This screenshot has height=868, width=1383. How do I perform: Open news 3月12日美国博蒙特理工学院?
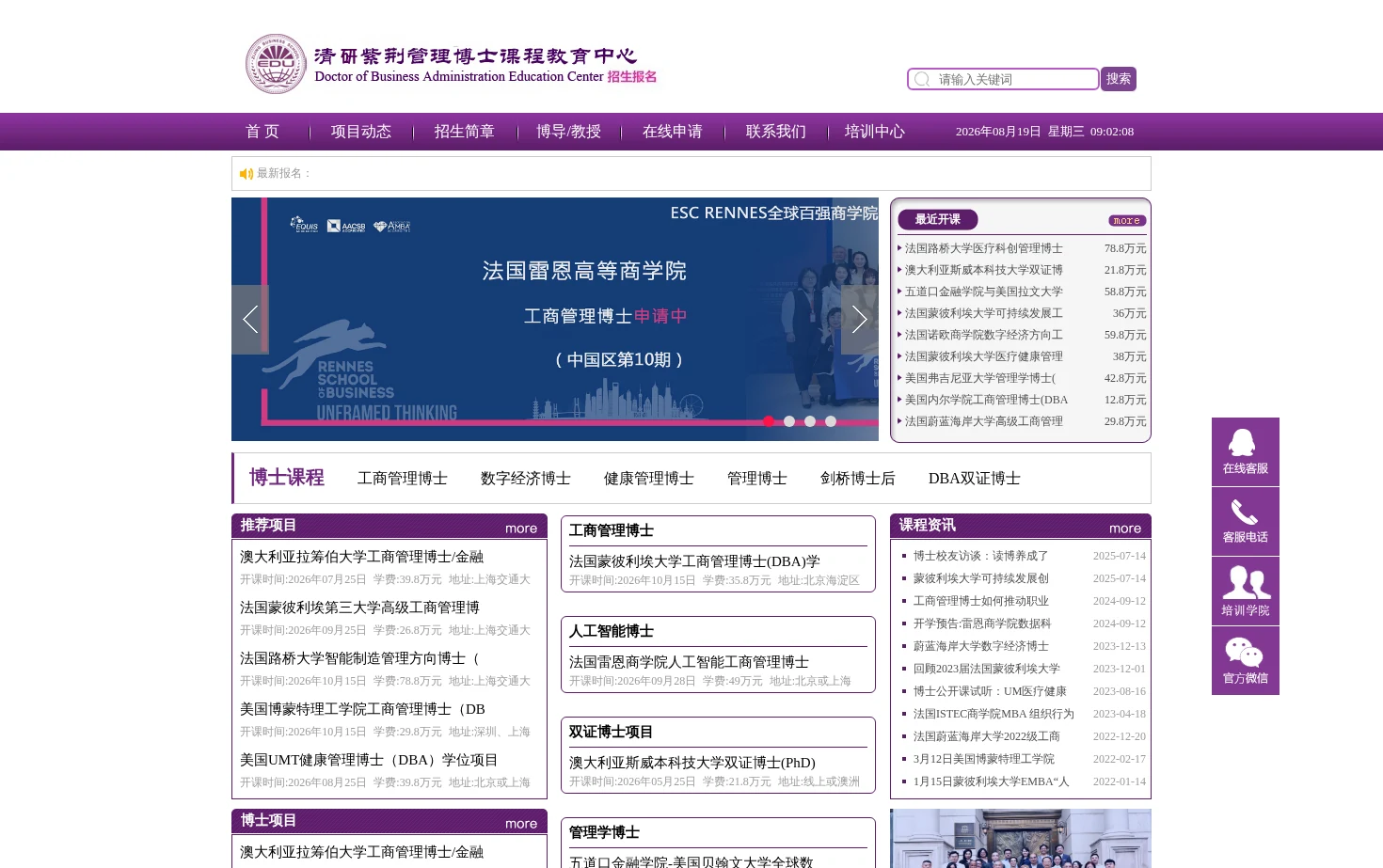(984, 759)
